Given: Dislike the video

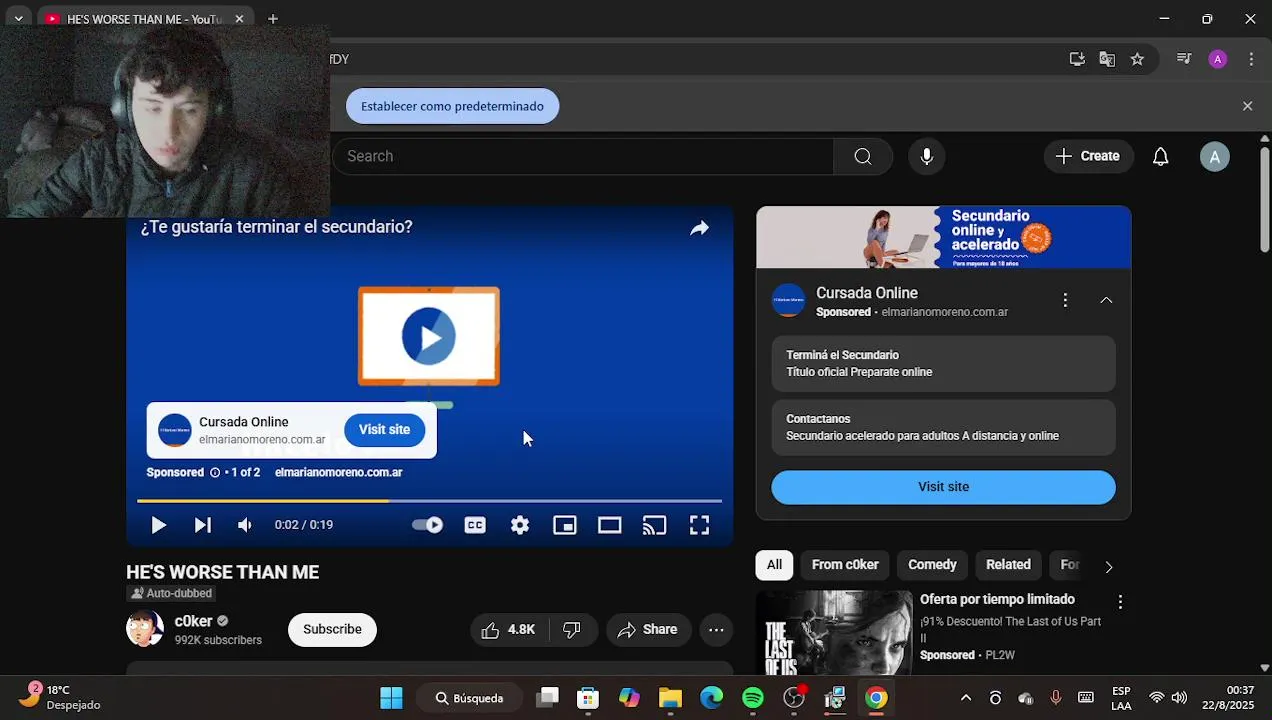Looking at the screenshot, I should click(x=573, y=630).
